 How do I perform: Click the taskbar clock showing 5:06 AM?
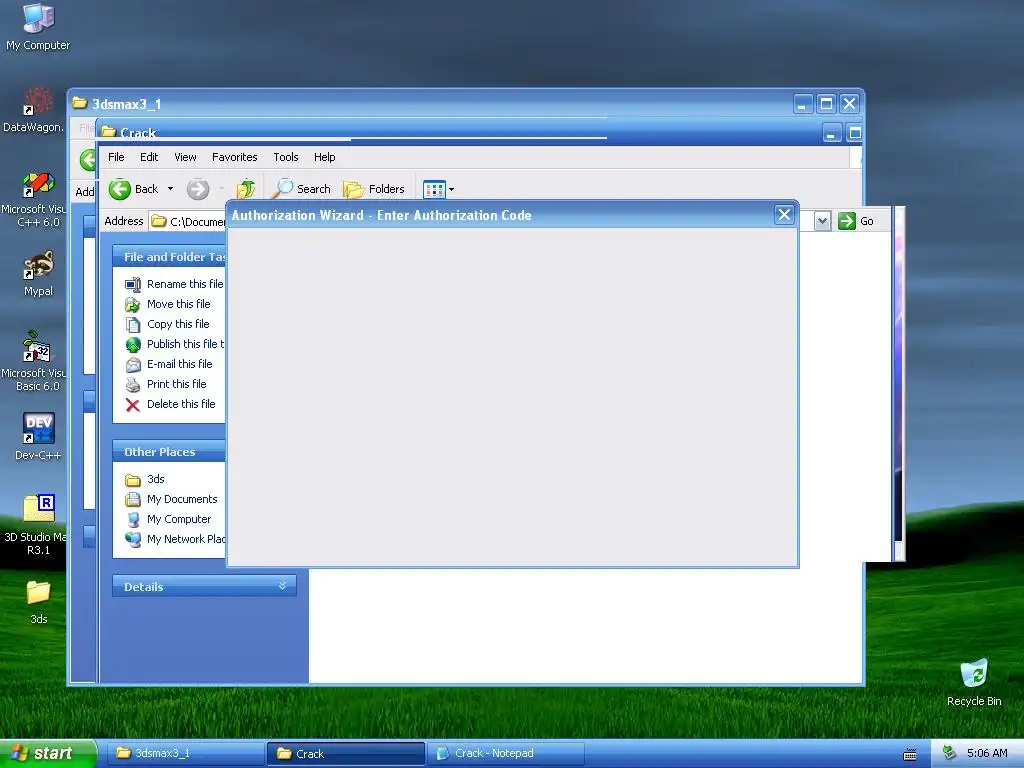point(987,754)
